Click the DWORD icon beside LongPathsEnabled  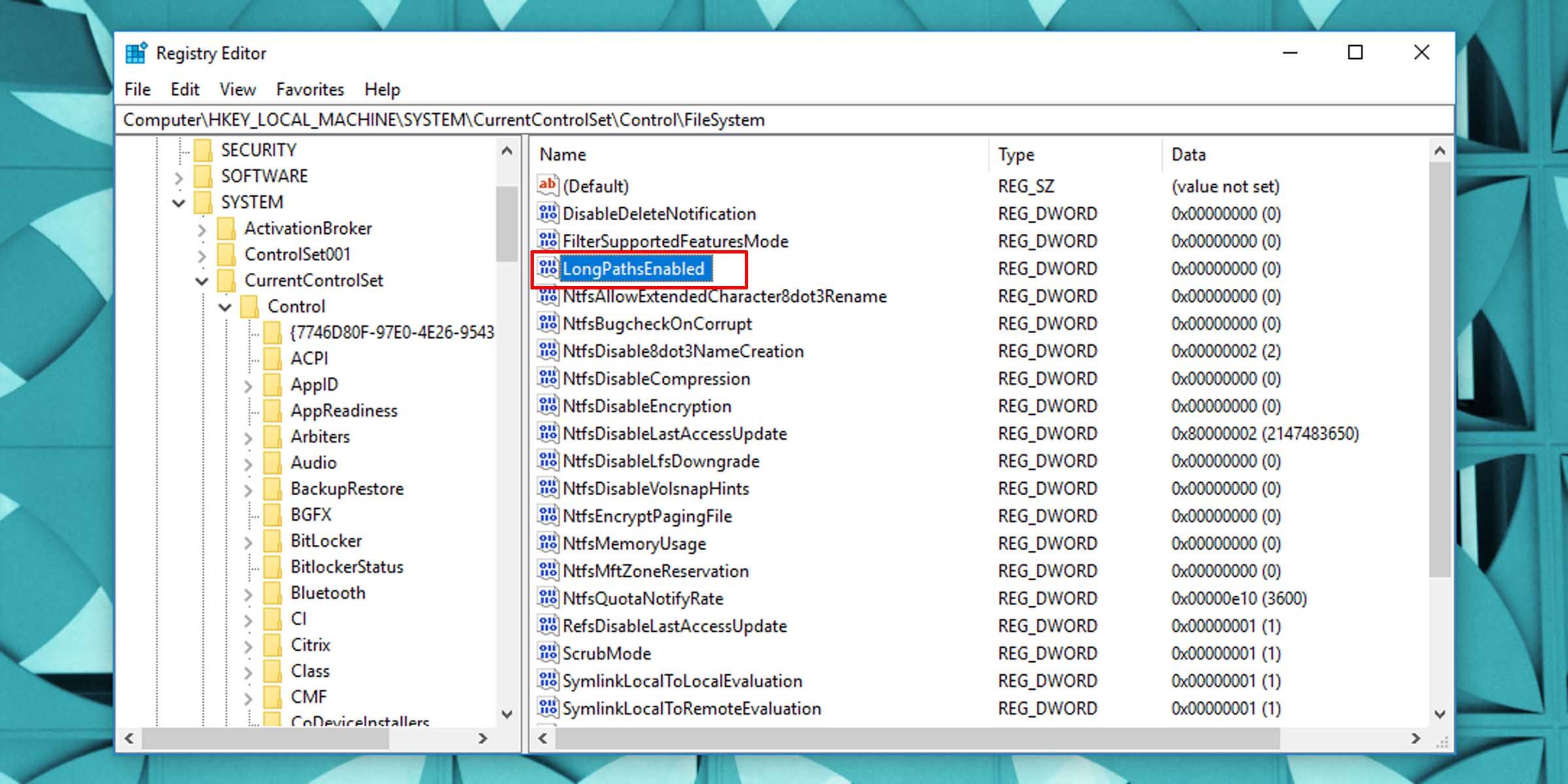[x=547, y=268]
